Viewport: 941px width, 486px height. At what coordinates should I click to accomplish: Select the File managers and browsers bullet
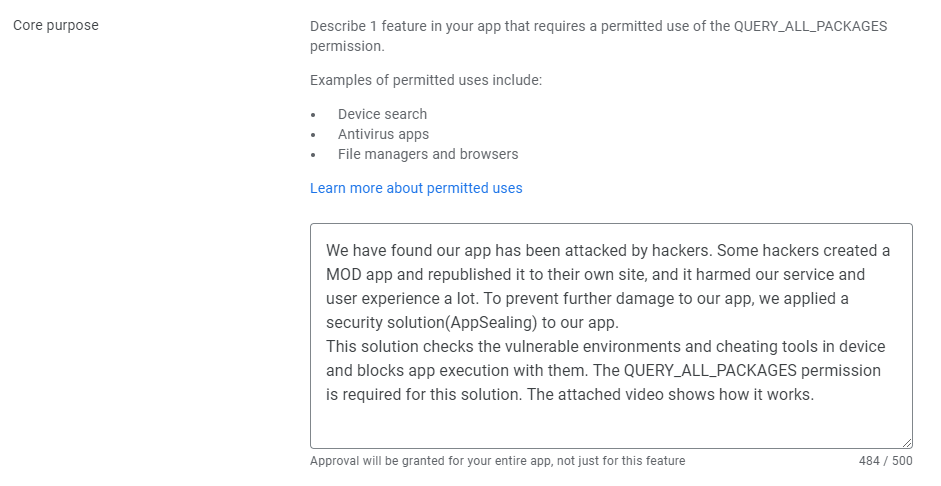tap(428, 154)
